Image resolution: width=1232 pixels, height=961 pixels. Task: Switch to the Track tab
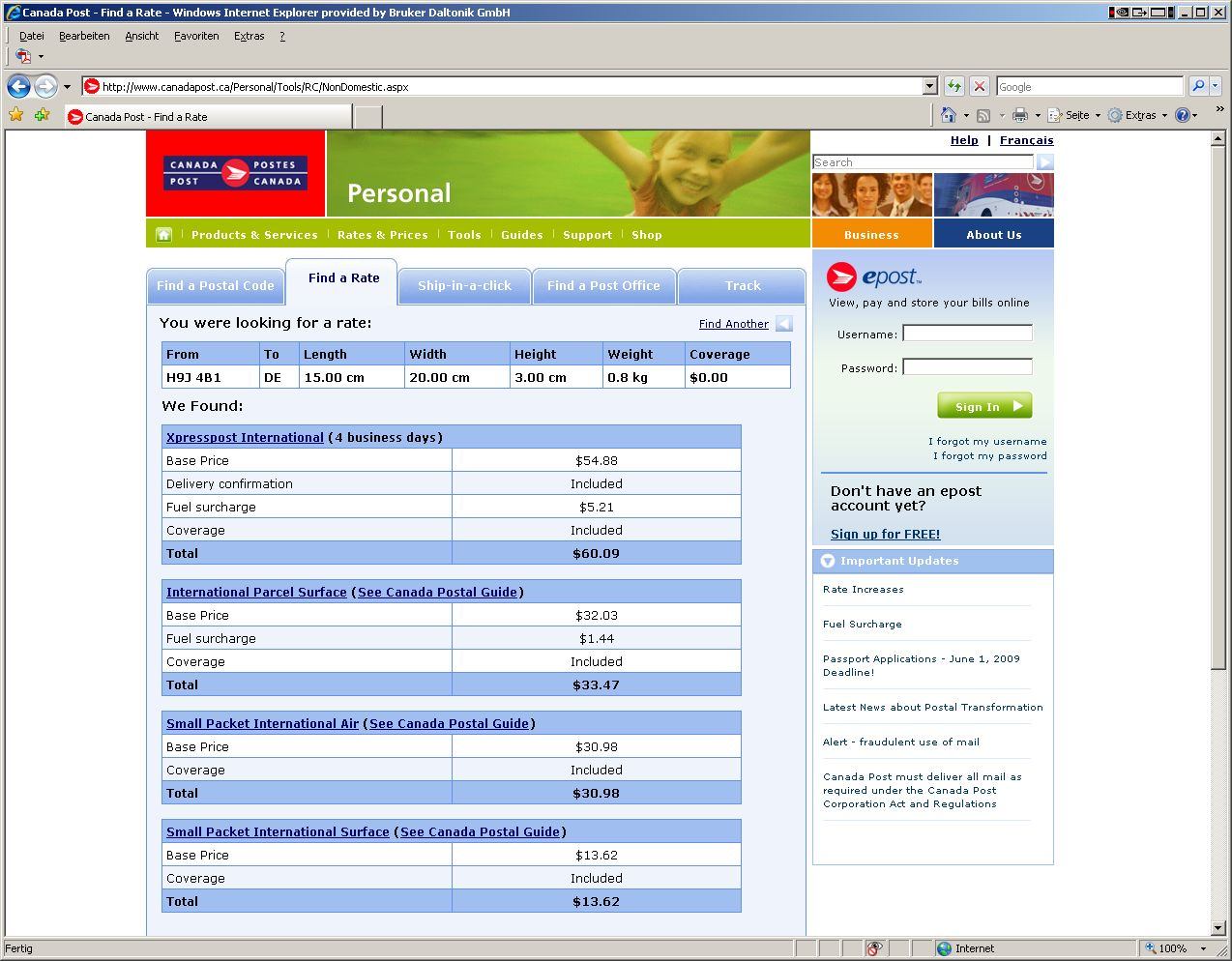743,286
